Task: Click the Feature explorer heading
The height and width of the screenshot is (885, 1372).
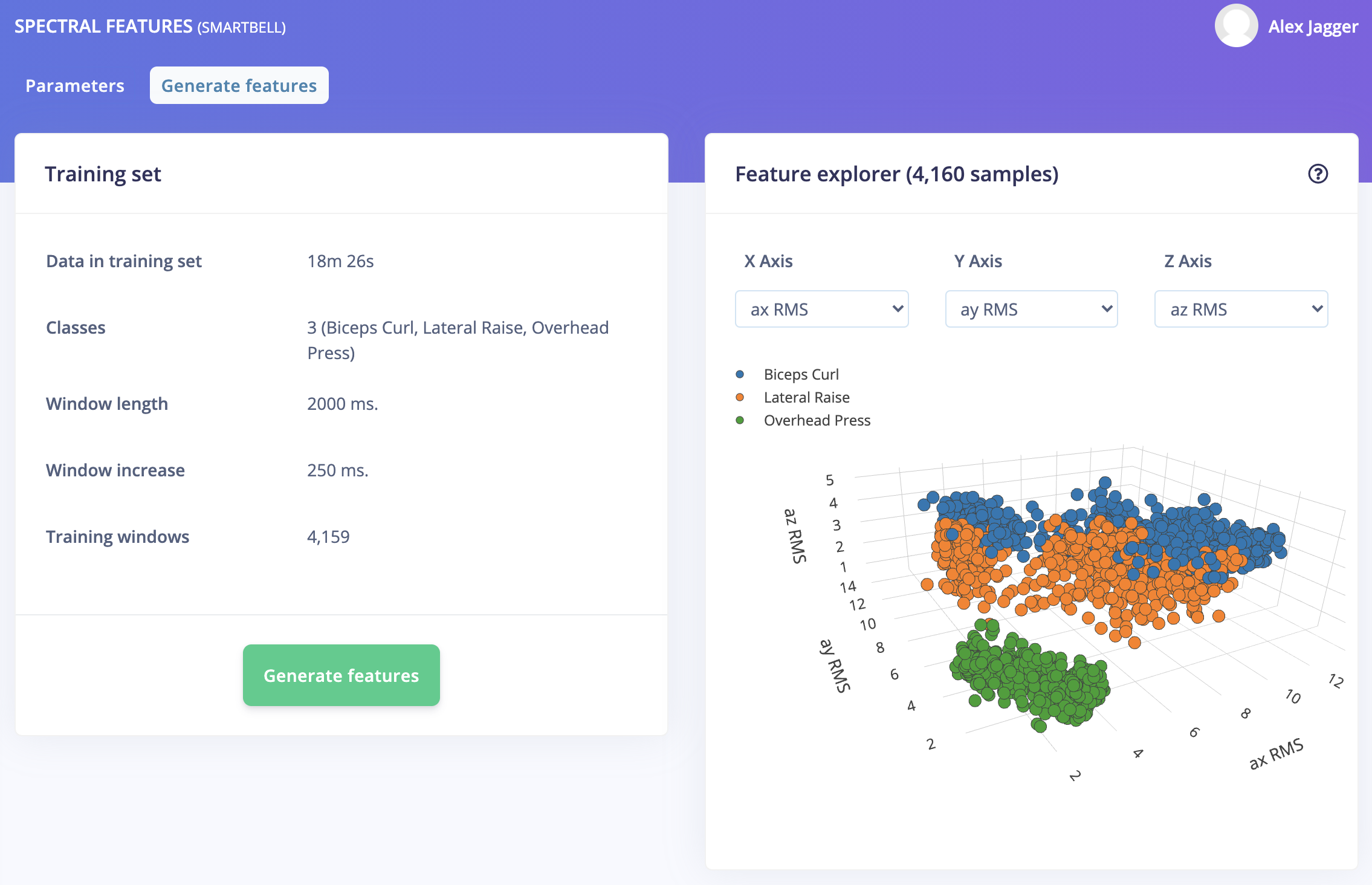Action: (896, 174)
